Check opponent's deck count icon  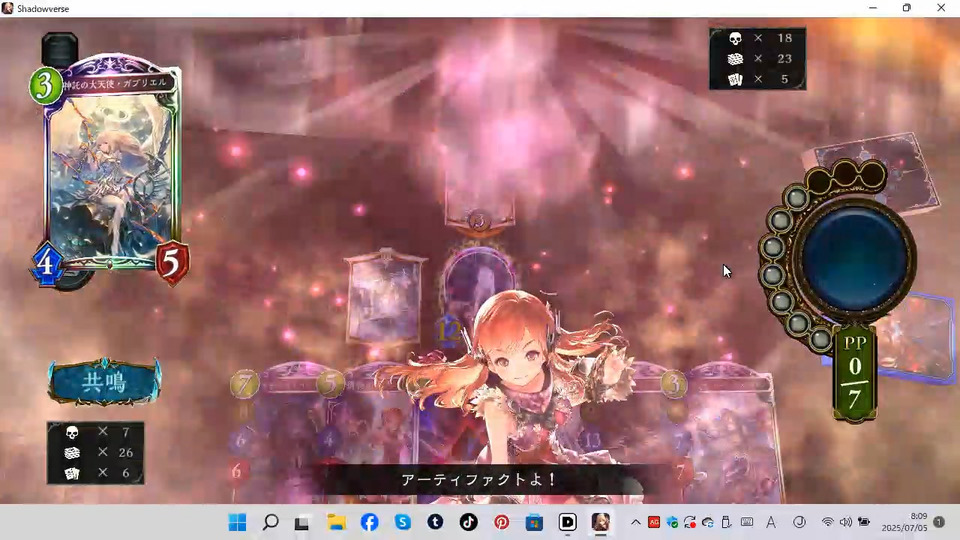735,59
